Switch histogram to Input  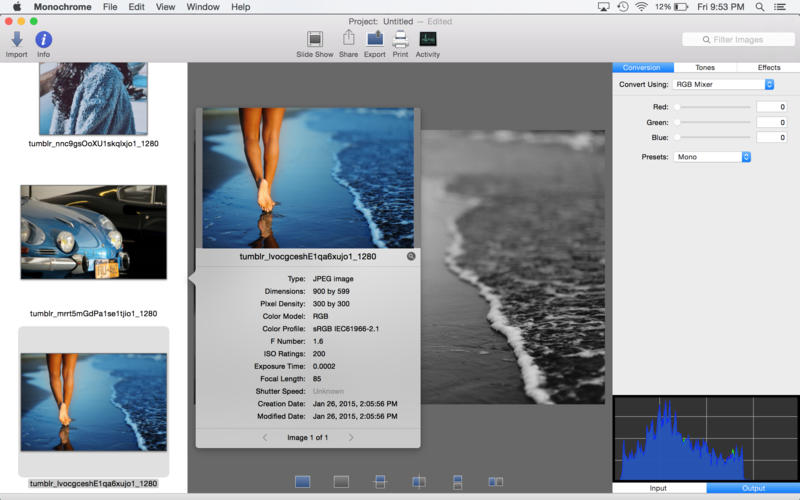(x=658, y=488)
